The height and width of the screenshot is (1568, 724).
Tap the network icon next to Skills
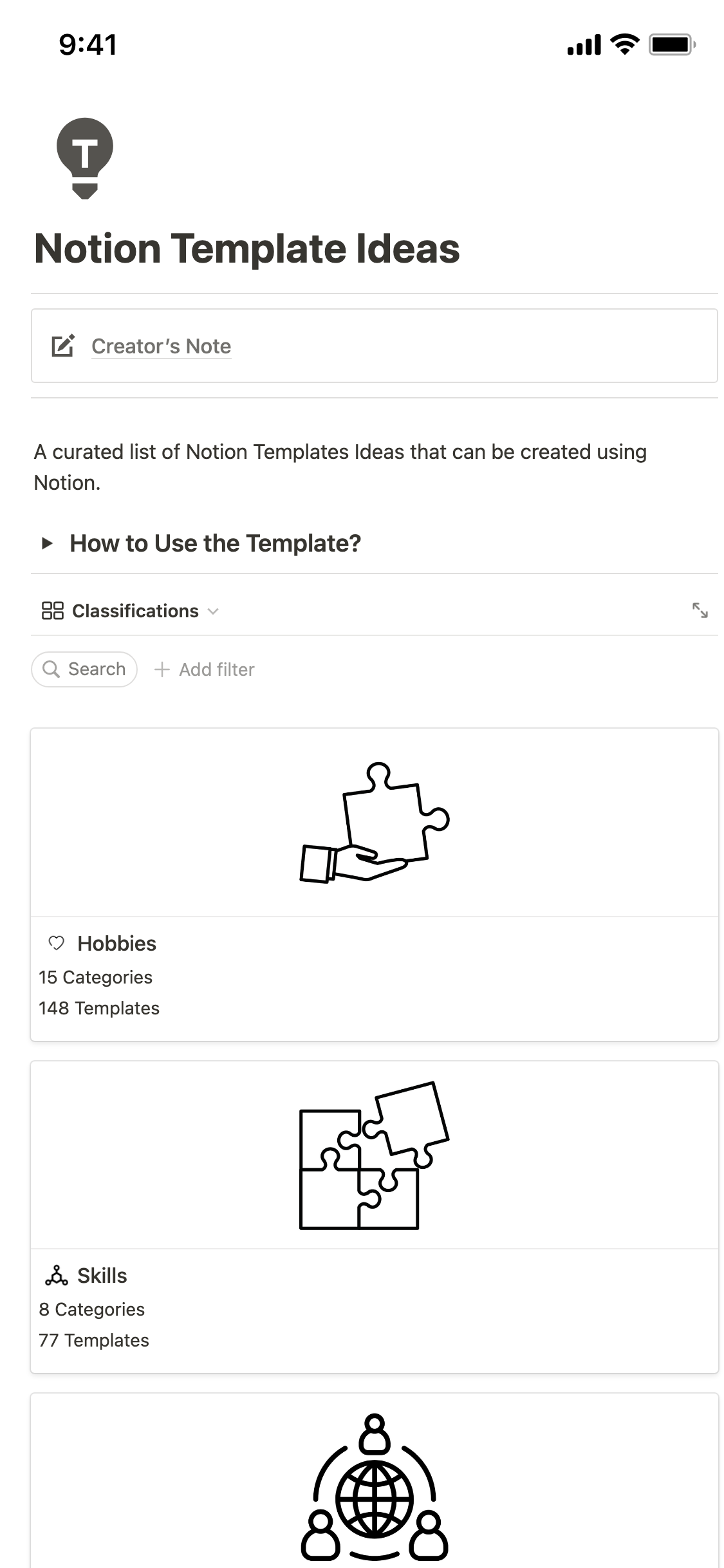point(57,1275)
